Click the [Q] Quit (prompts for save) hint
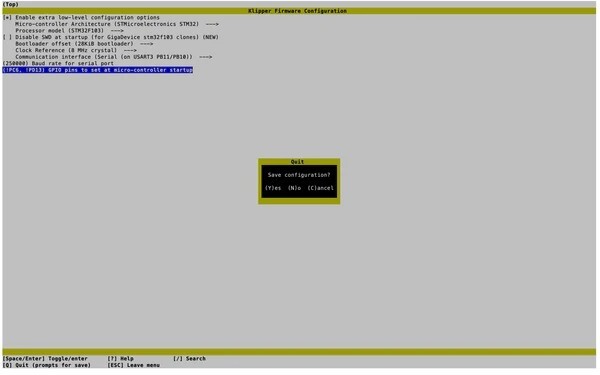The width and height of the screenshot is (600, 375). 47,365
